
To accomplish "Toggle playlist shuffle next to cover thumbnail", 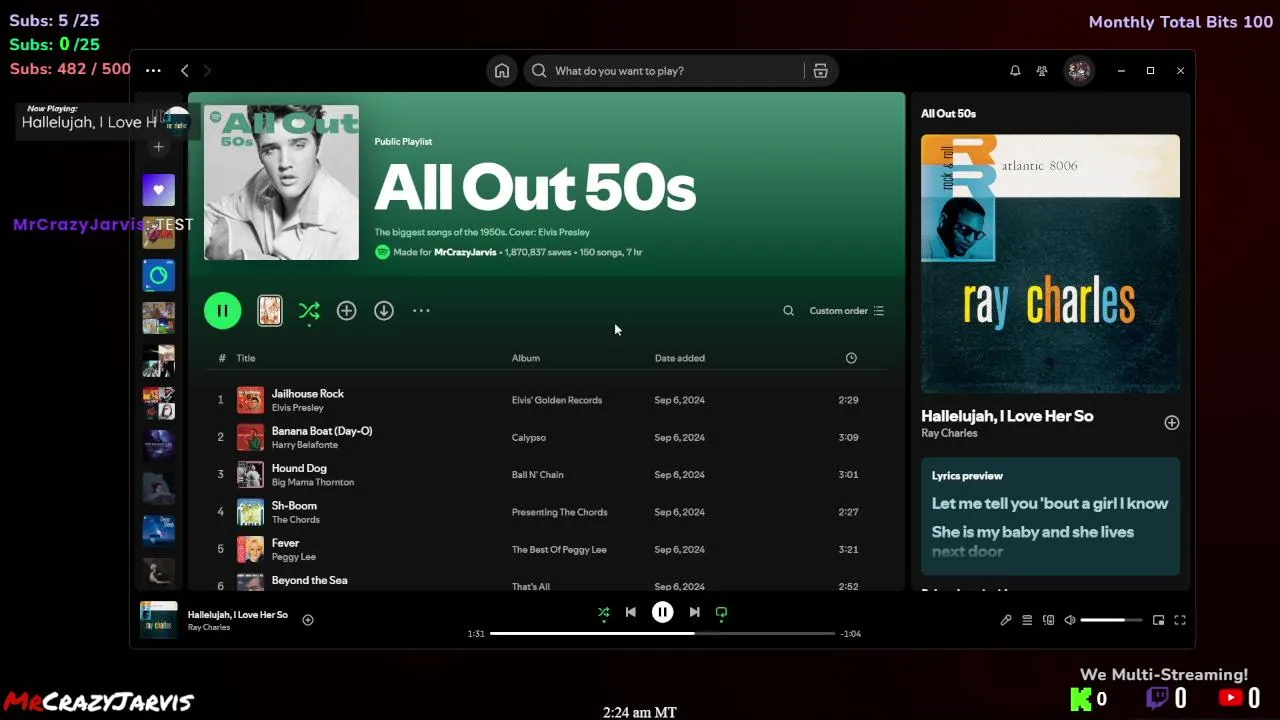I will click(x=309, y=311).
